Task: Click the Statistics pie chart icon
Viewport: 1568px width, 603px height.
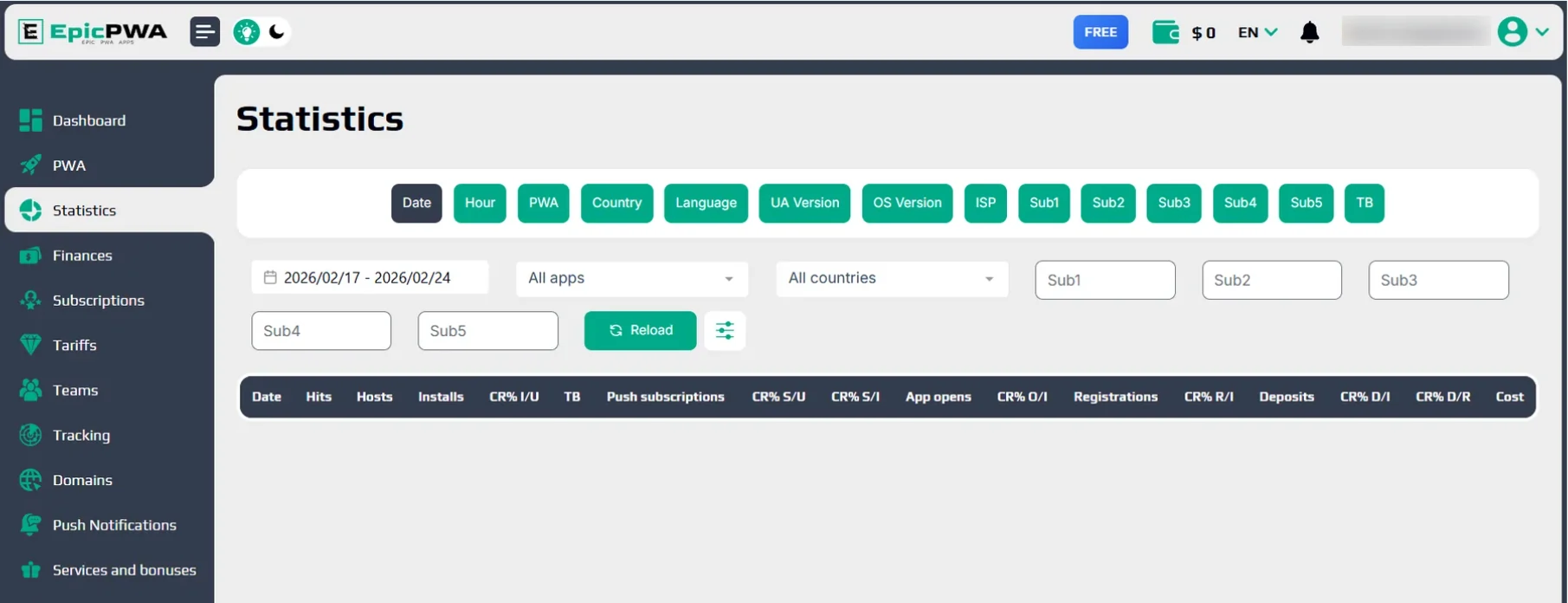Action: [30, 210]
